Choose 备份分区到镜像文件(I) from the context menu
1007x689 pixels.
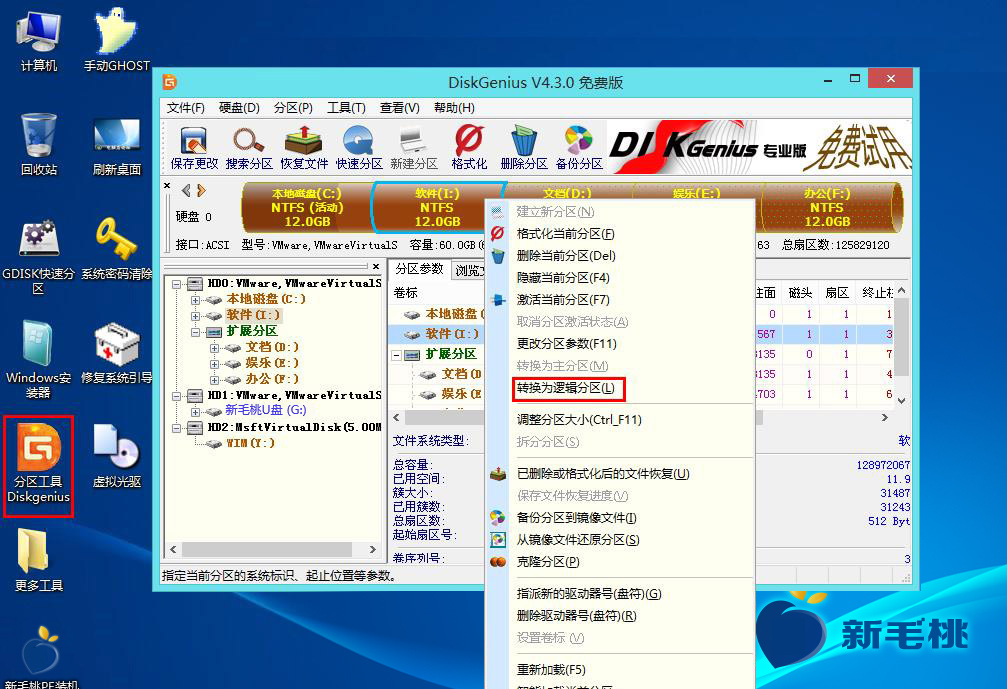point(620,518)
